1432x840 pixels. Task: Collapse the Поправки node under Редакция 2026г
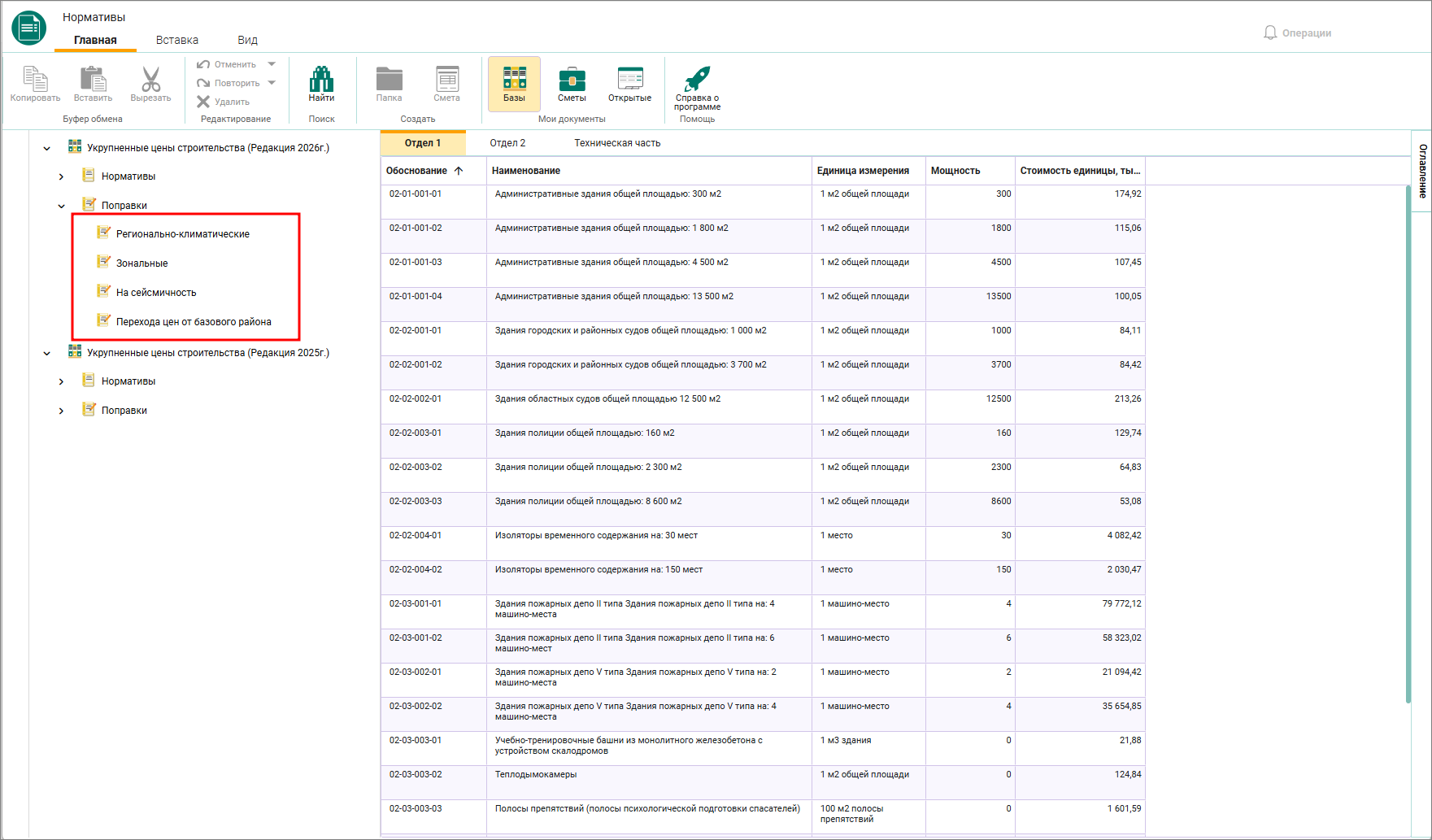tap(61, 206)
